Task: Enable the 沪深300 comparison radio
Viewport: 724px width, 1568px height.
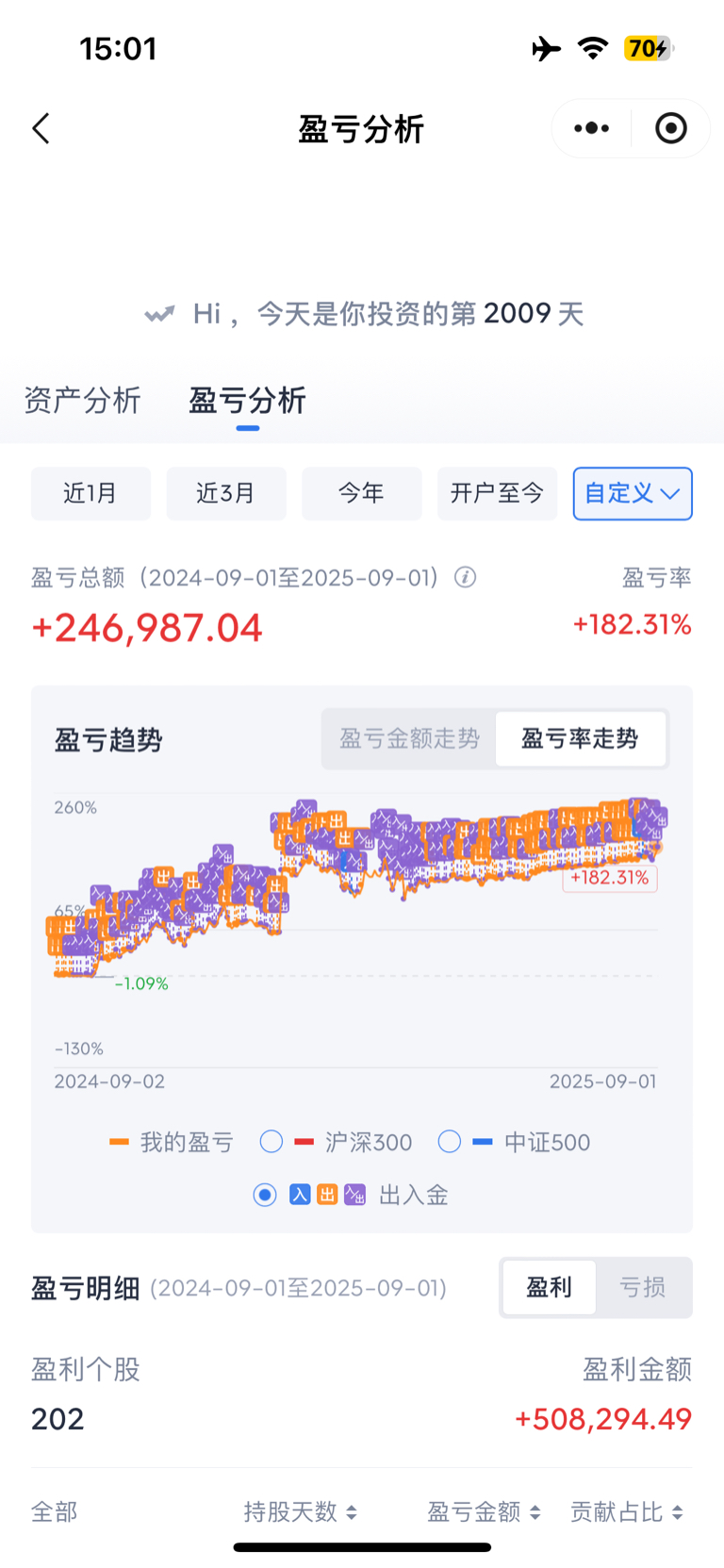Action: click(271, 1142)
